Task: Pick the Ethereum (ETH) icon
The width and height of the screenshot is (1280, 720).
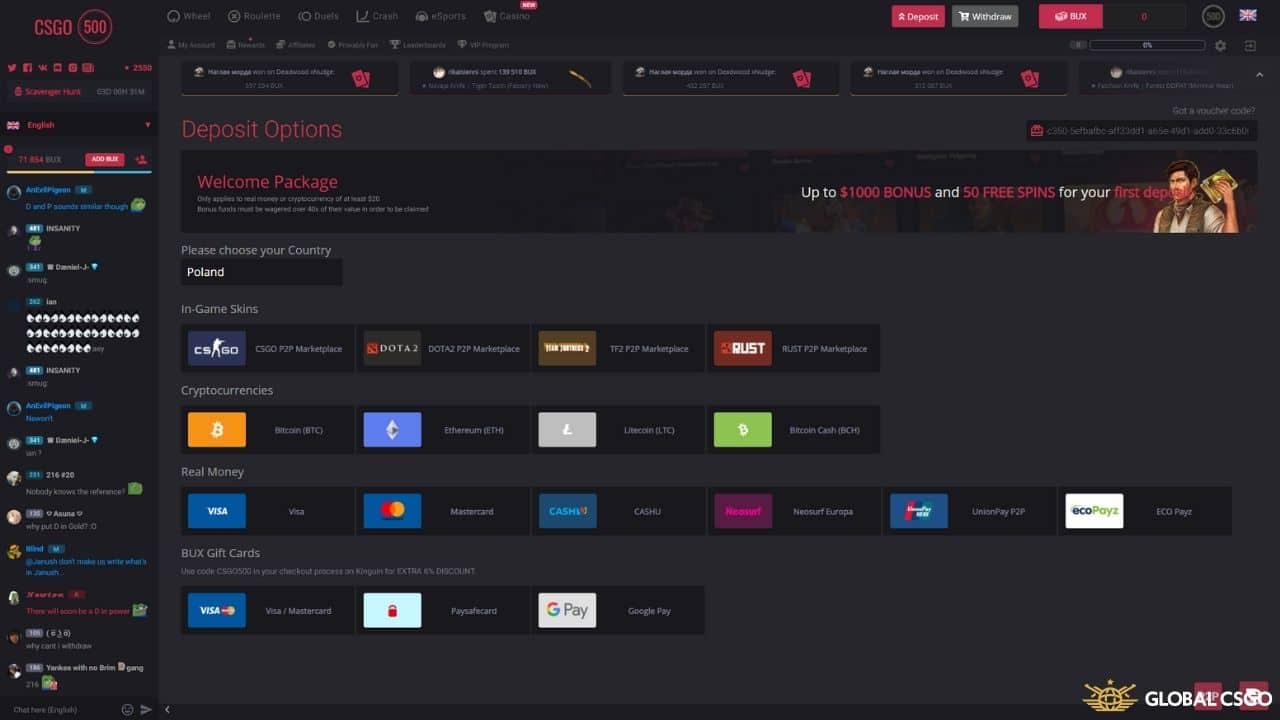Action: pos(392,430)
